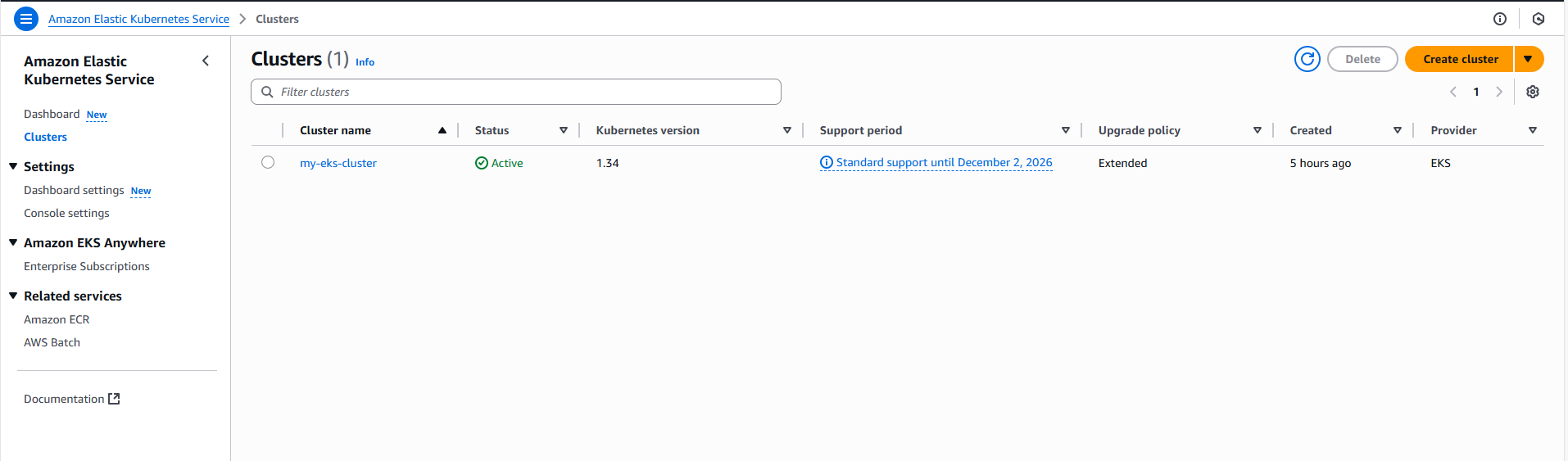The height and width of the screenshot is (461, 1568).
Task: Go to Console settings in sidebar
Action: click(66, 213)
